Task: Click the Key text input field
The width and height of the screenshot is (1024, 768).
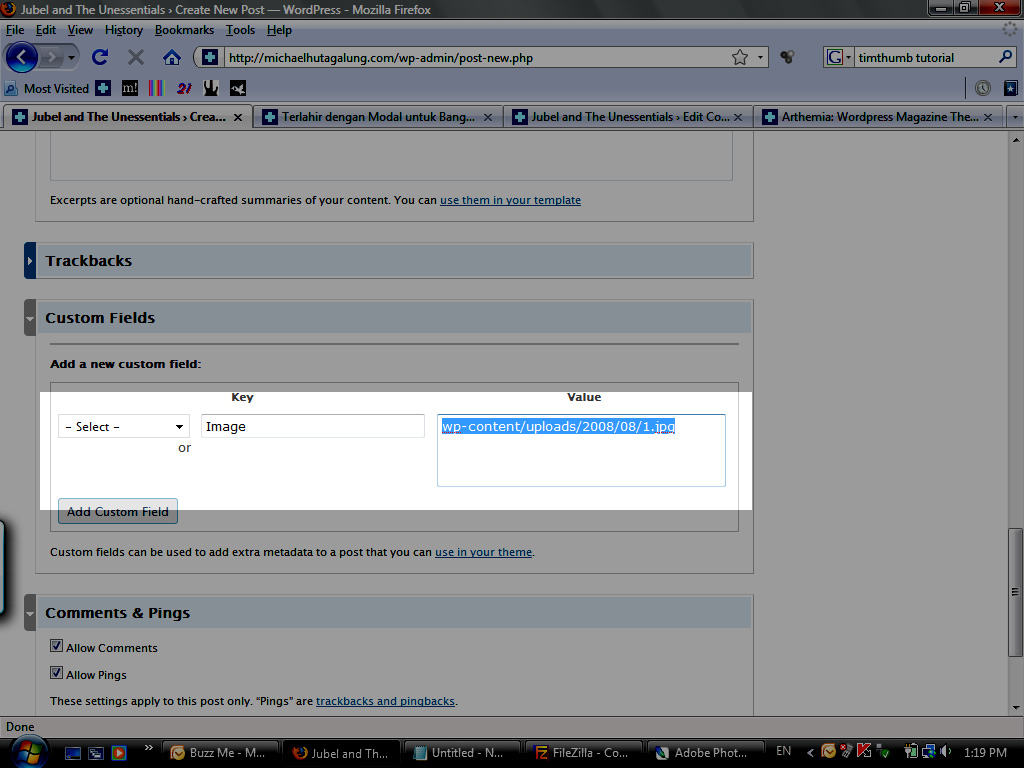Action: (x=312, y=427)
